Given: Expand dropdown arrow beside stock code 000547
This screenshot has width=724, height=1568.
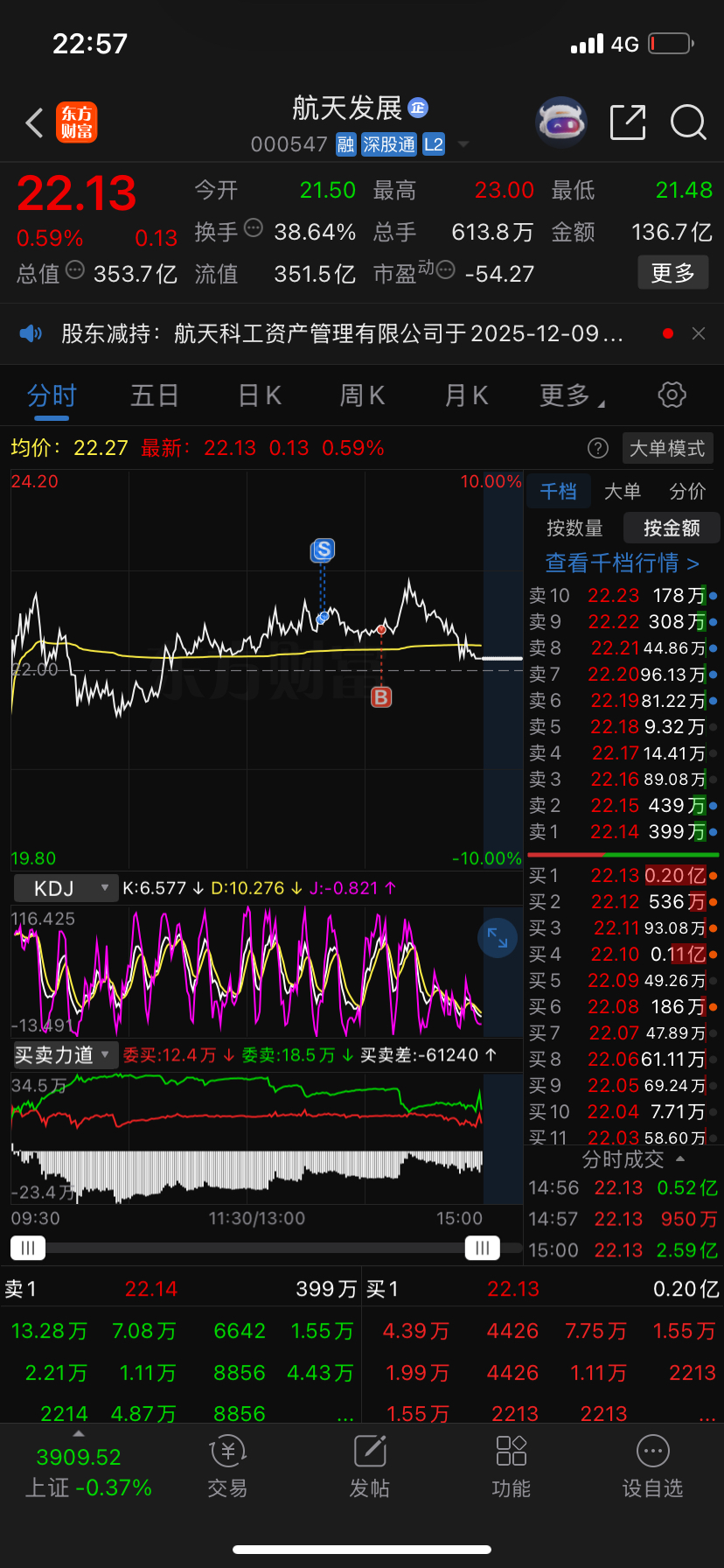Looking at the screenshot, I should point(463,144).
